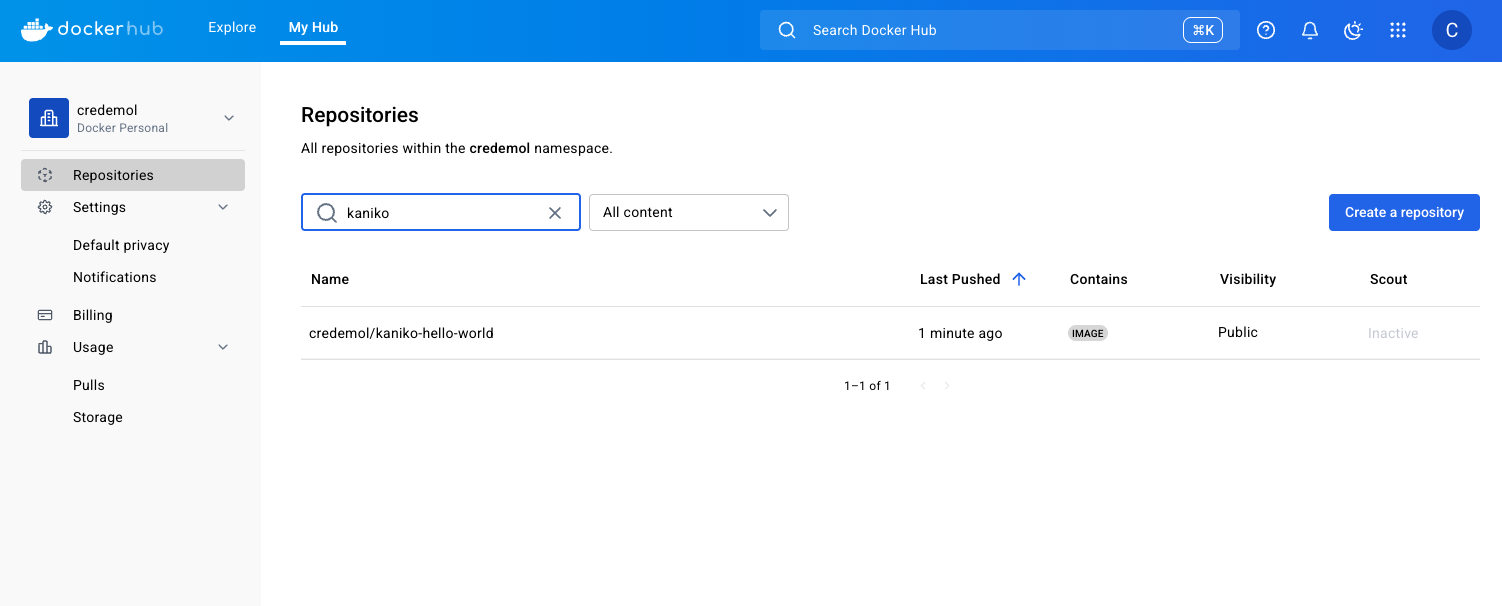The width and height of the screenshot is (1502, 606).
Task: Click the magnifier icon in repository filter
Action: coord(327,212)
